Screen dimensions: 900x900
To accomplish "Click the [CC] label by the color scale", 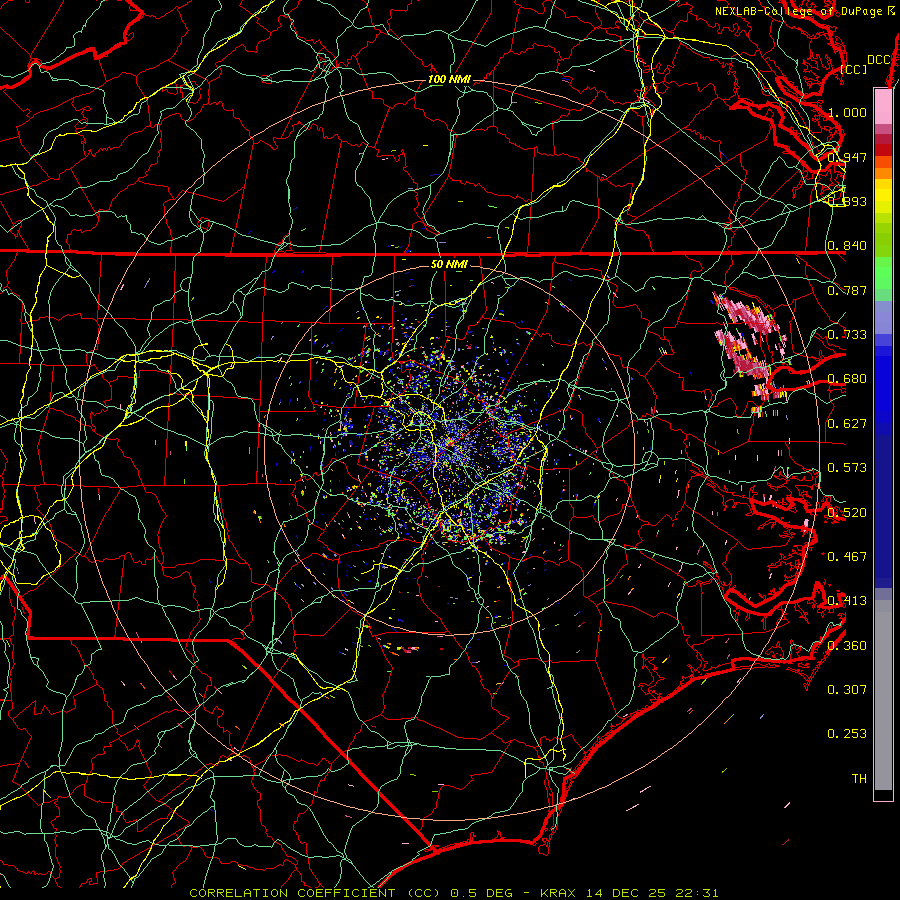I will point(854,69).
